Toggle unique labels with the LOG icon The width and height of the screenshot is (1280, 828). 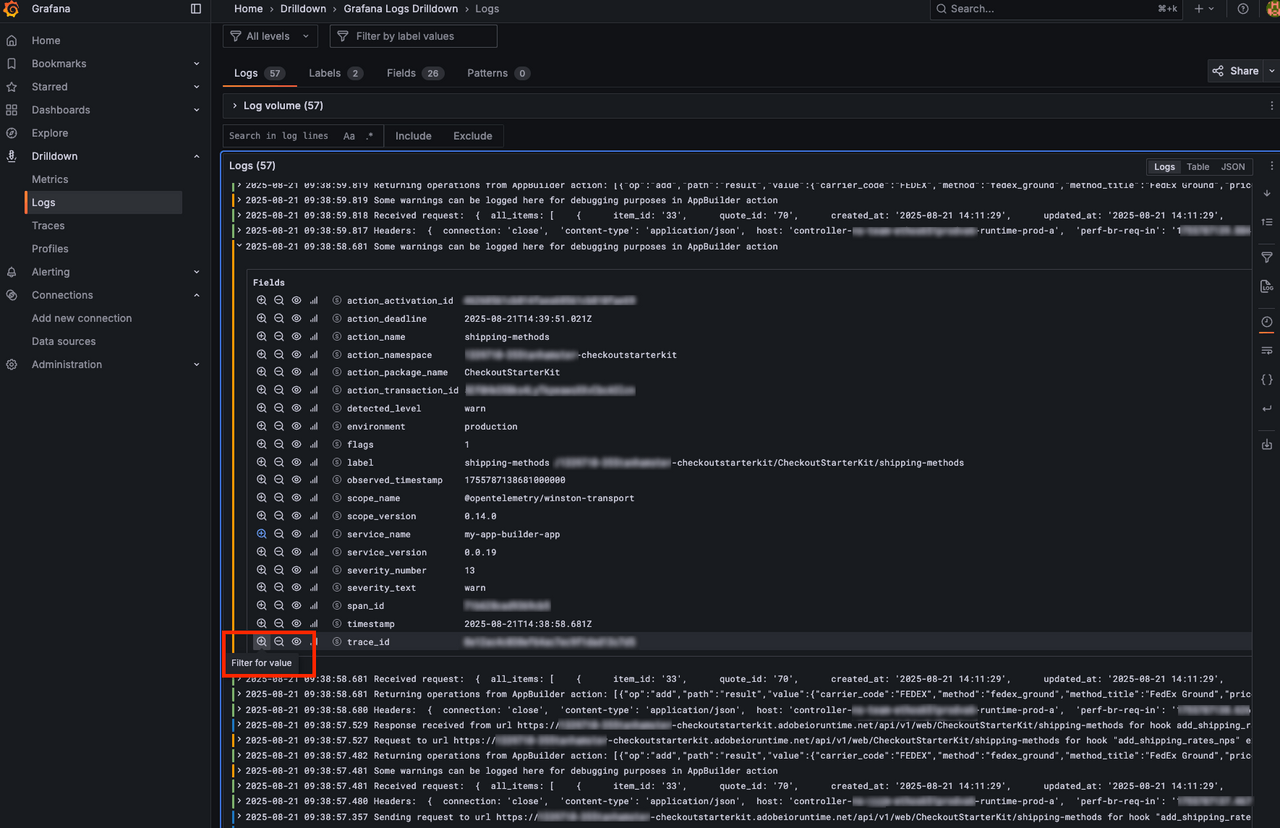[x=1266, y=286]
